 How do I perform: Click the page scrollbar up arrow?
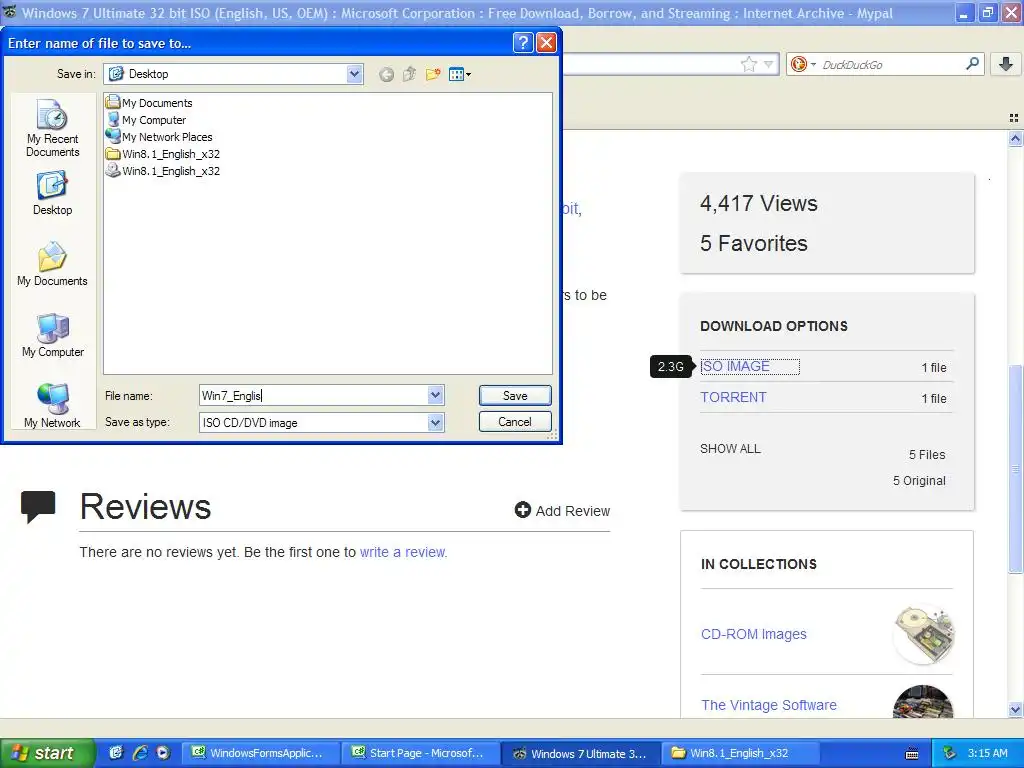click(x=1015, y=138)
